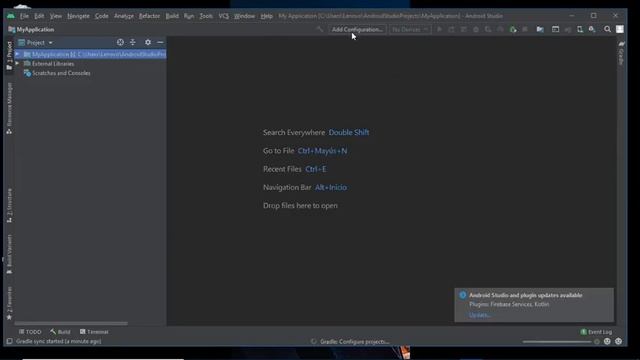Screen dimensions: 640x360
Task: Open the VCS menu
Action: [223, 16]
